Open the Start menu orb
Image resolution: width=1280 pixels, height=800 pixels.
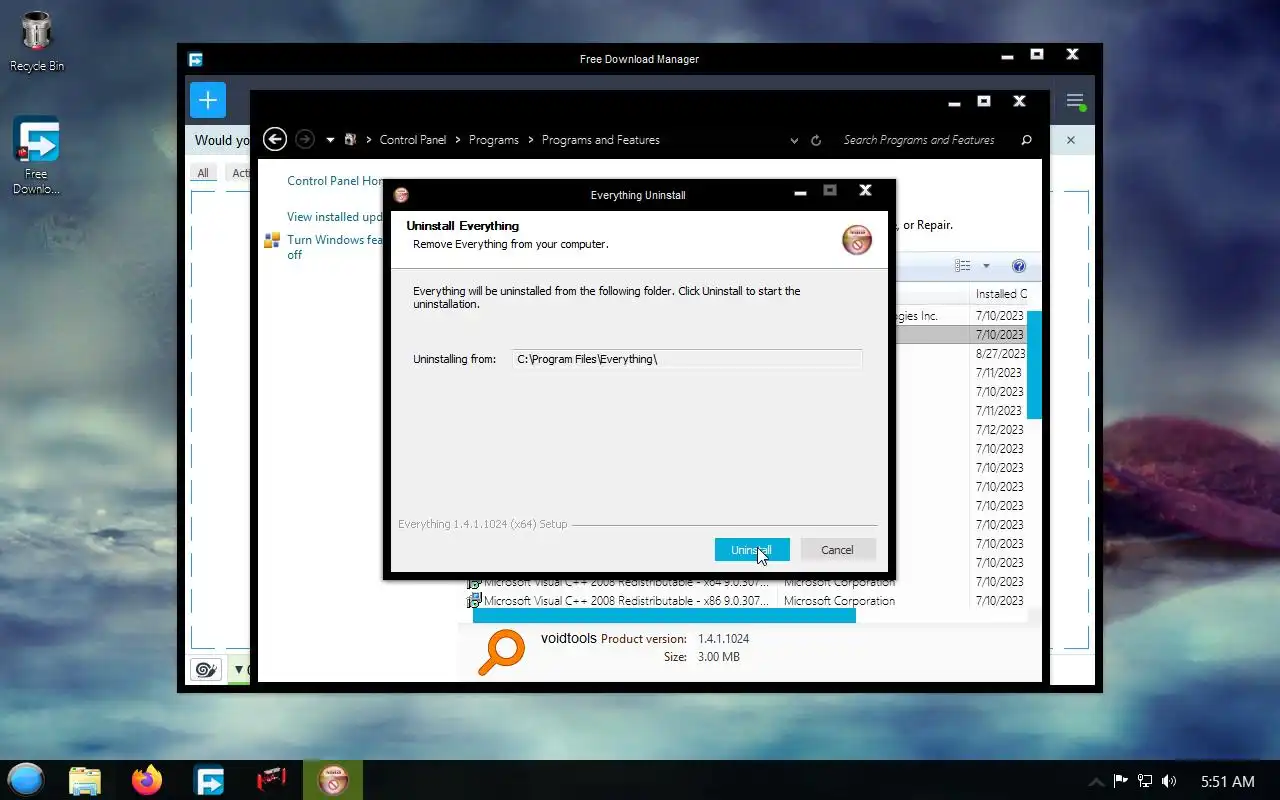pos(26,780)
